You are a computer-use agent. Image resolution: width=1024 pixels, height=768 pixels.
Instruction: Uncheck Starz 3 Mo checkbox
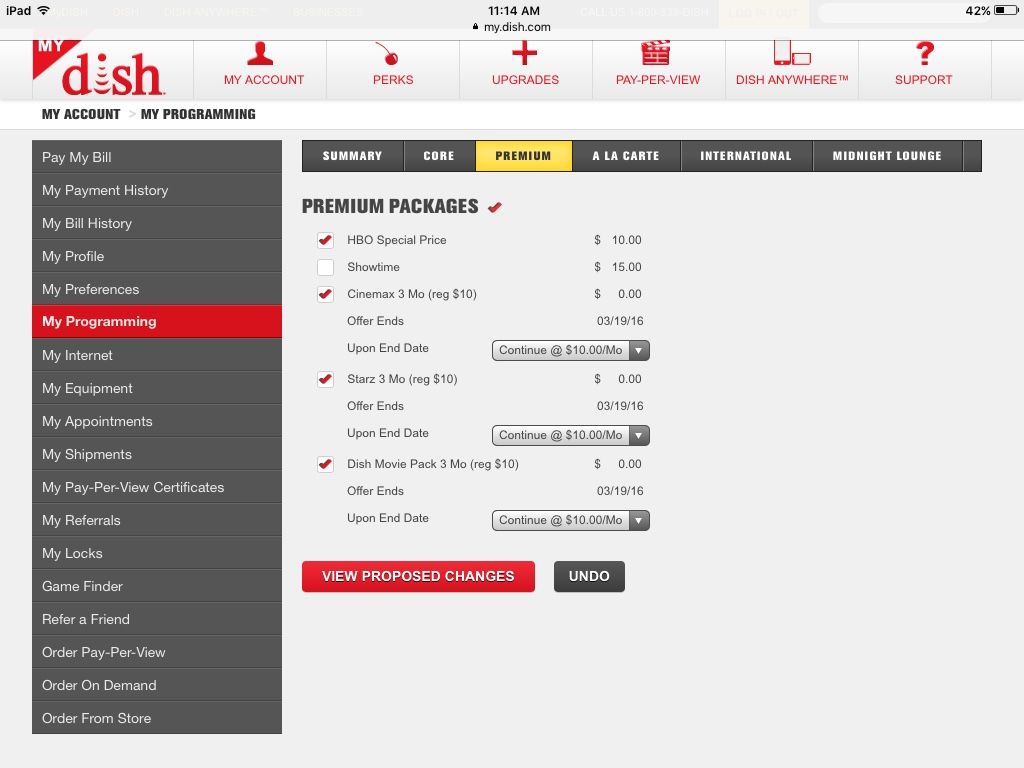click(325, 379)
